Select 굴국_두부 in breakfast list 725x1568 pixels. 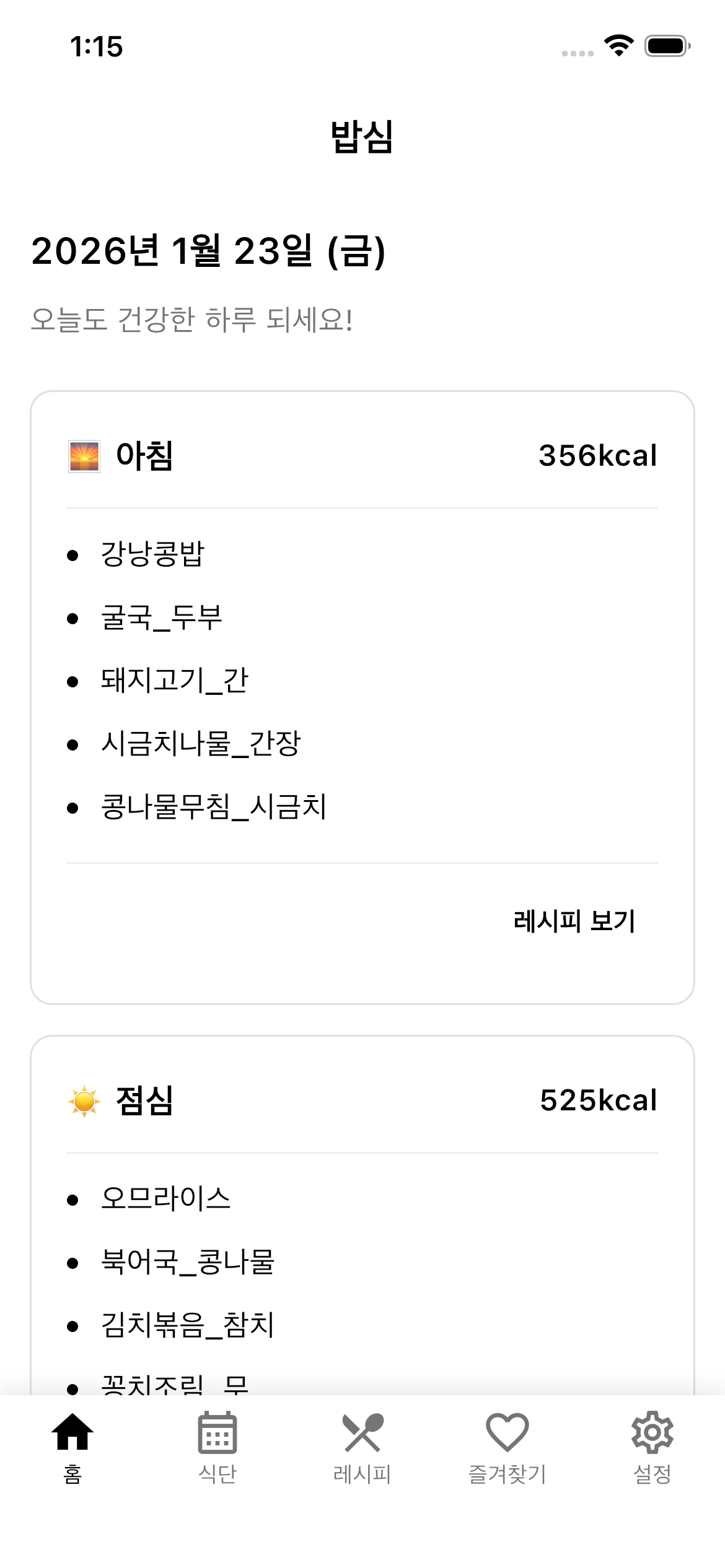161,617
